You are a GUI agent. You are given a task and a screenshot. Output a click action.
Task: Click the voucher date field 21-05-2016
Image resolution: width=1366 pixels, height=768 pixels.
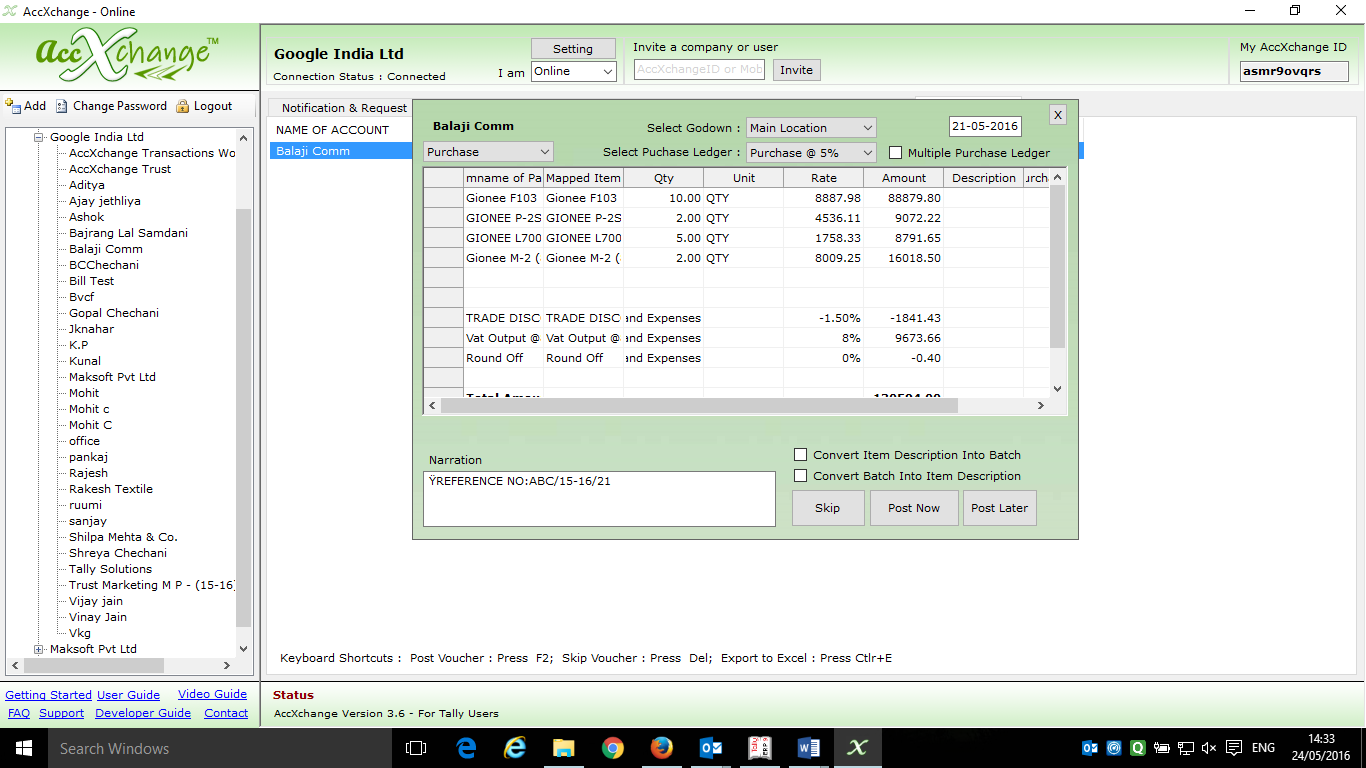tap(985, 127)
